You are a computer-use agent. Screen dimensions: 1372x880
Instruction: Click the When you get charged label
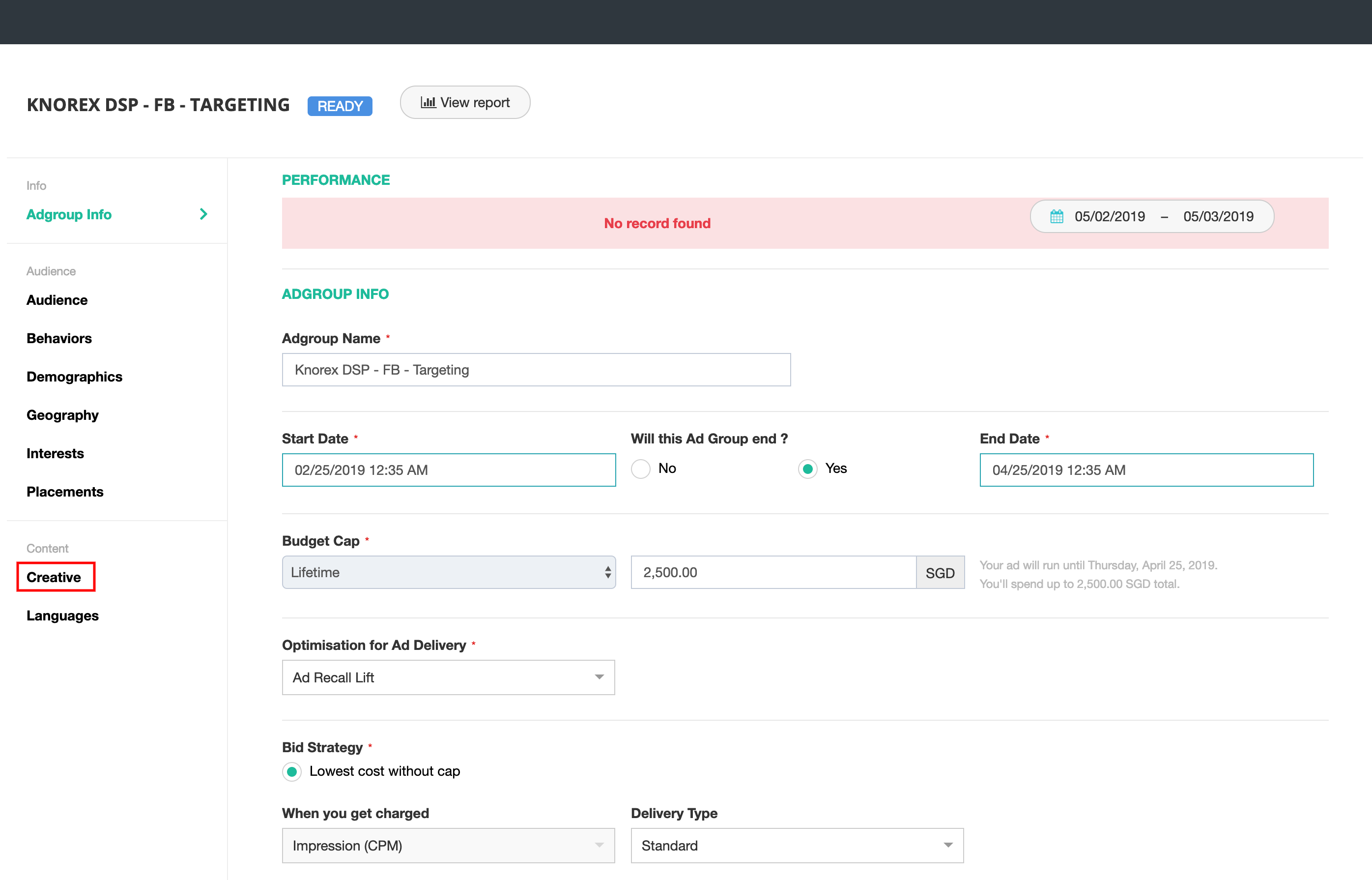(x=355, y=813)
